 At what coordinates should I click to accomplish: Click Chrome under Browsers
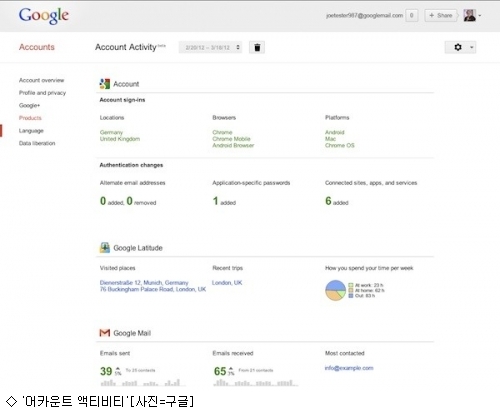pos(222,132)
